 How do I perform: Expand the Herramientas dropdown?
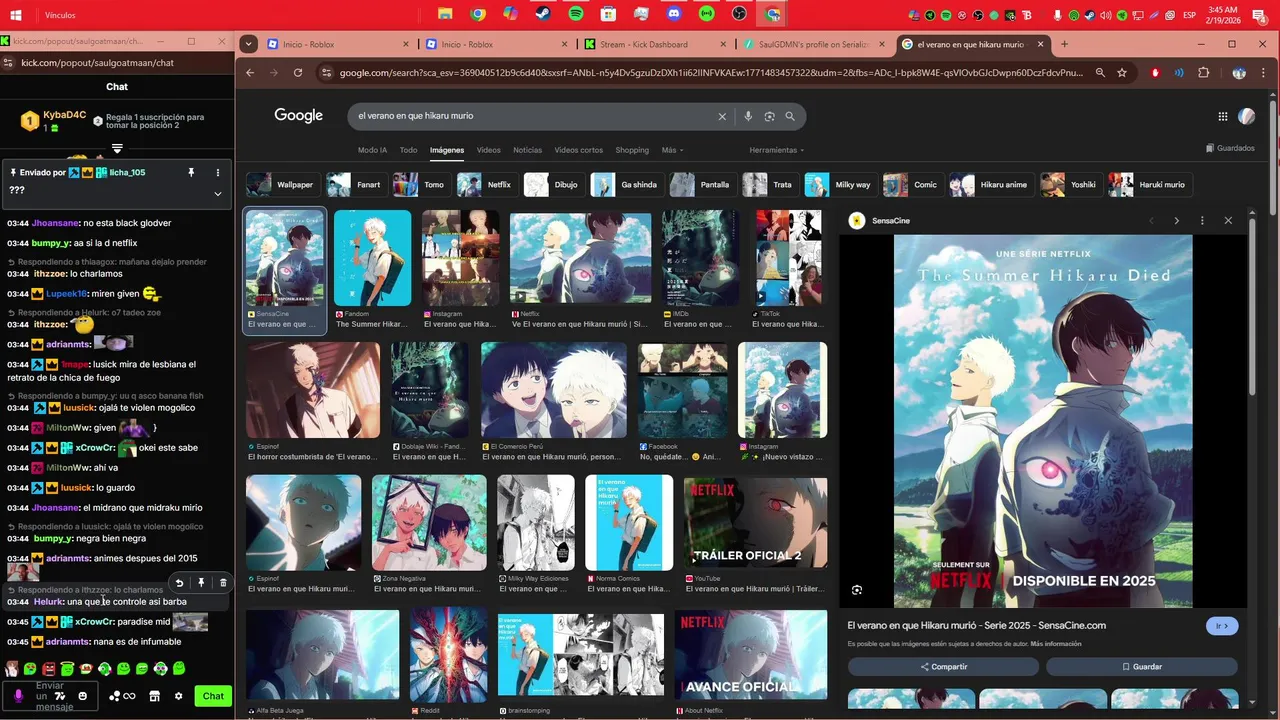coord(777,150)
